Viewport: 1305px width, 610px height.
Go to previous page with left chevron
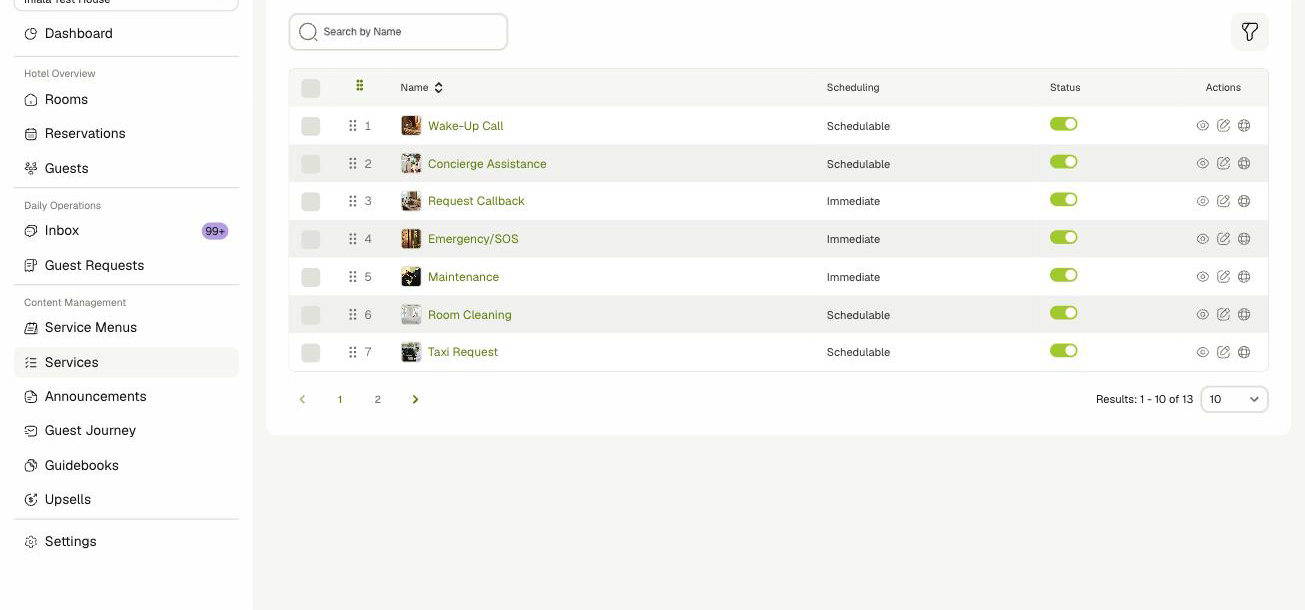302,399
